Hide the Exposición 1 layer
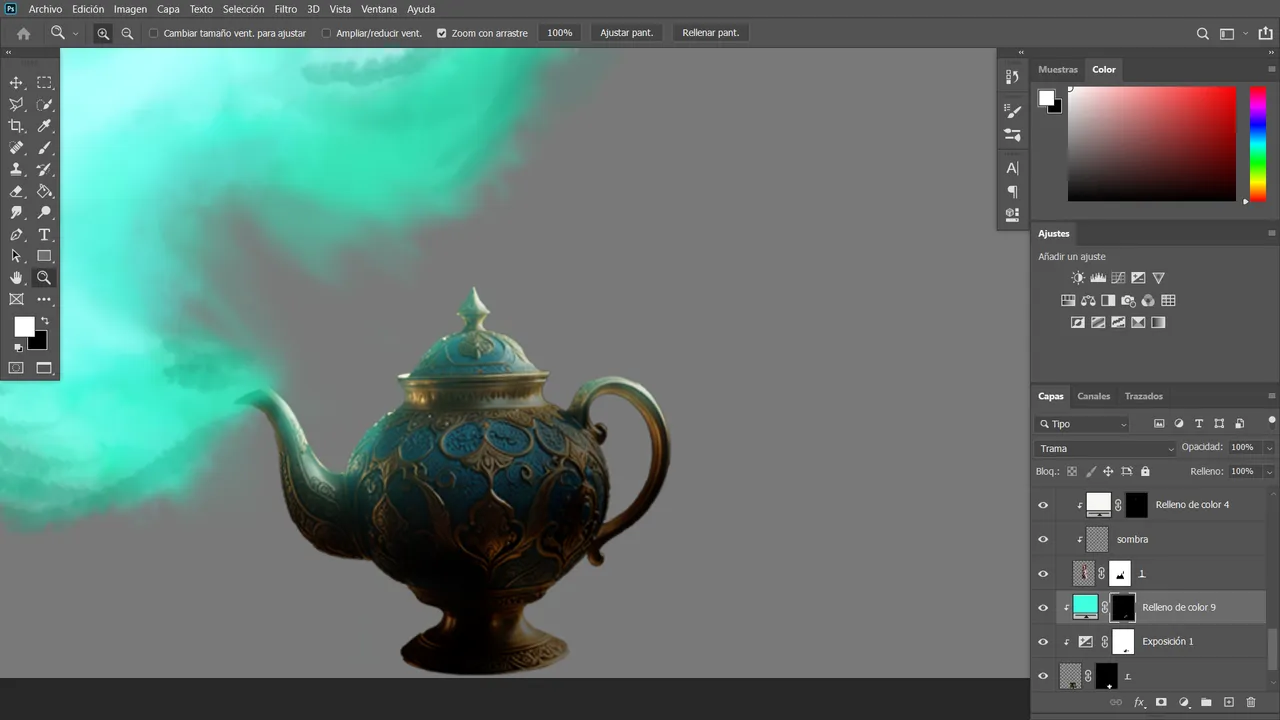This screenshot has height=720, width=1280. click(1043, 641)
